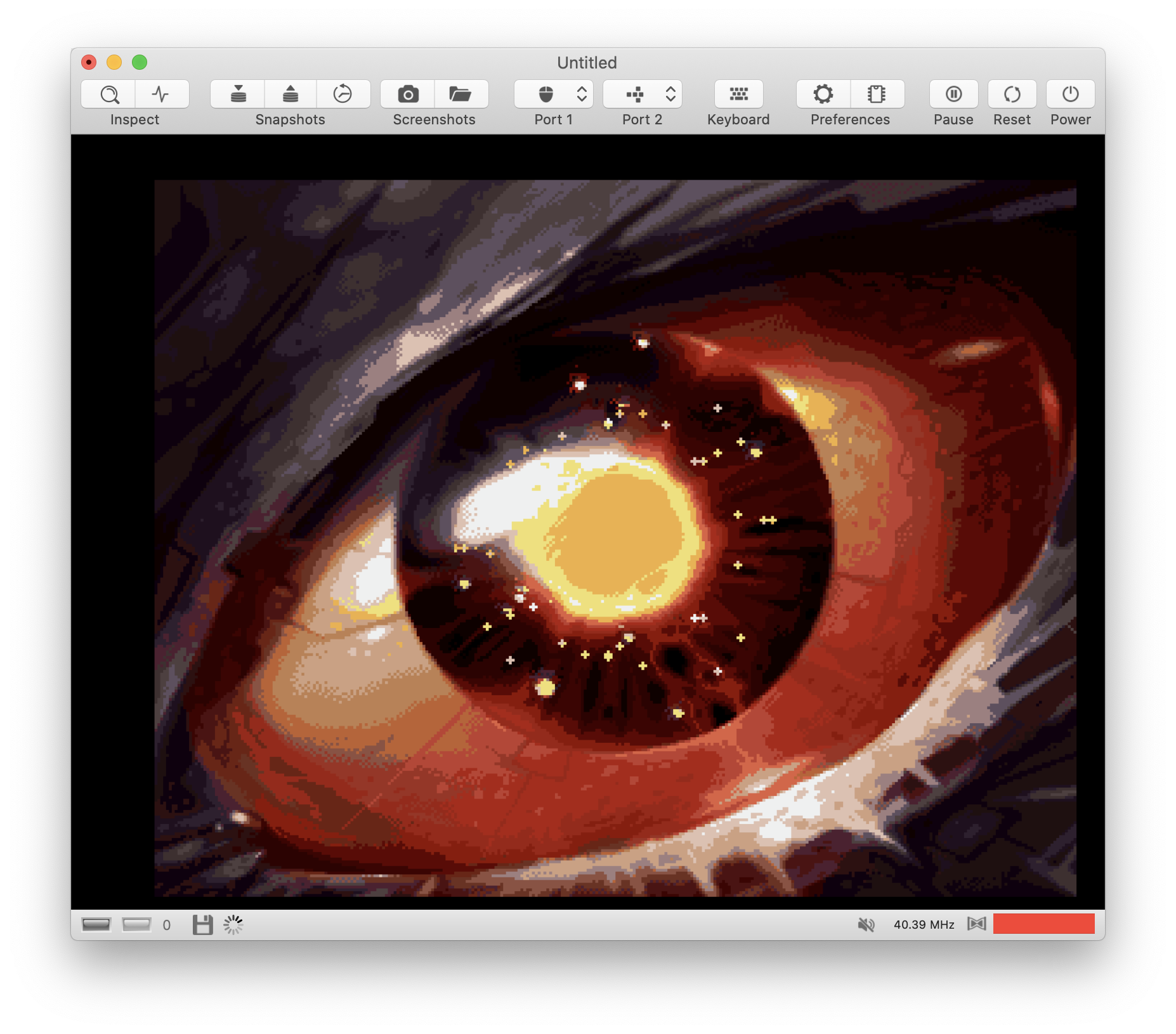The height and width of the screenshot is (1034, 1176).
Task: Close the Untitled window
Action: pos(89,62)
